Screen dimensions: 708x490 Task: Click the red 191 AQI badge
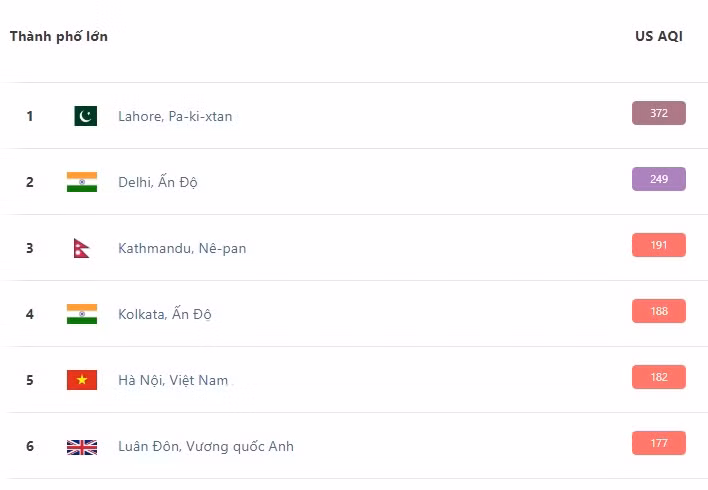pos(659,245)
